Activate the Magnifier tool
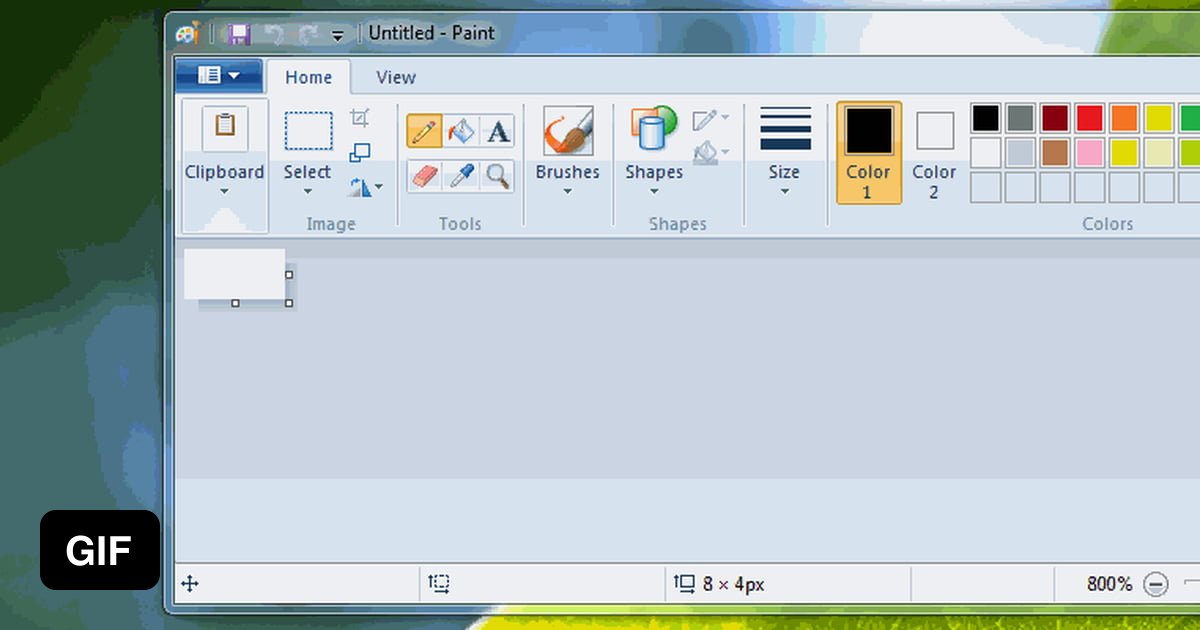This screenshot has width=1200, height=630. (498, 177)
